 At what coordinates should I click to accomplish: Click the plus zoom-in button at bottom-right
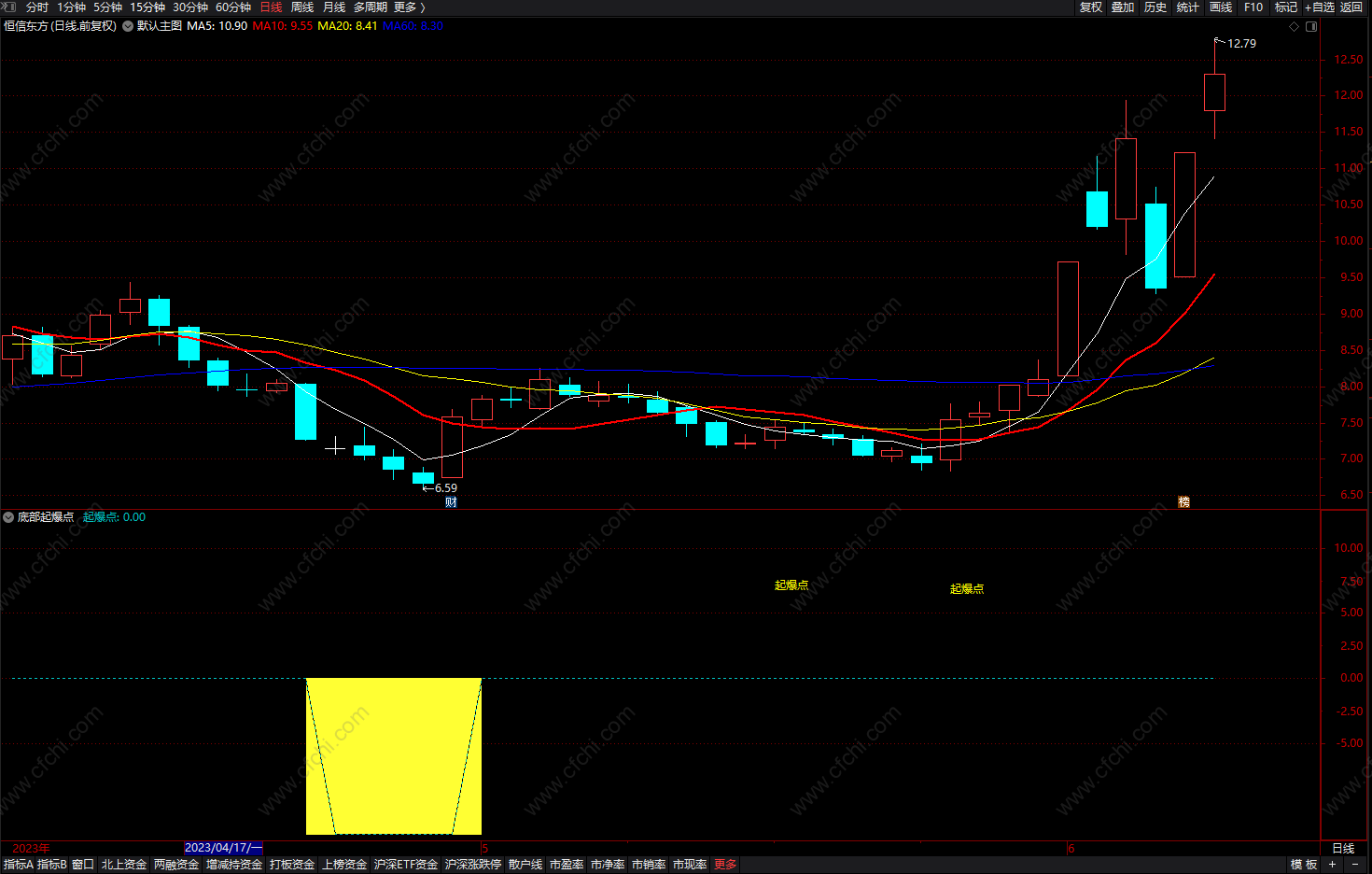1332,865
